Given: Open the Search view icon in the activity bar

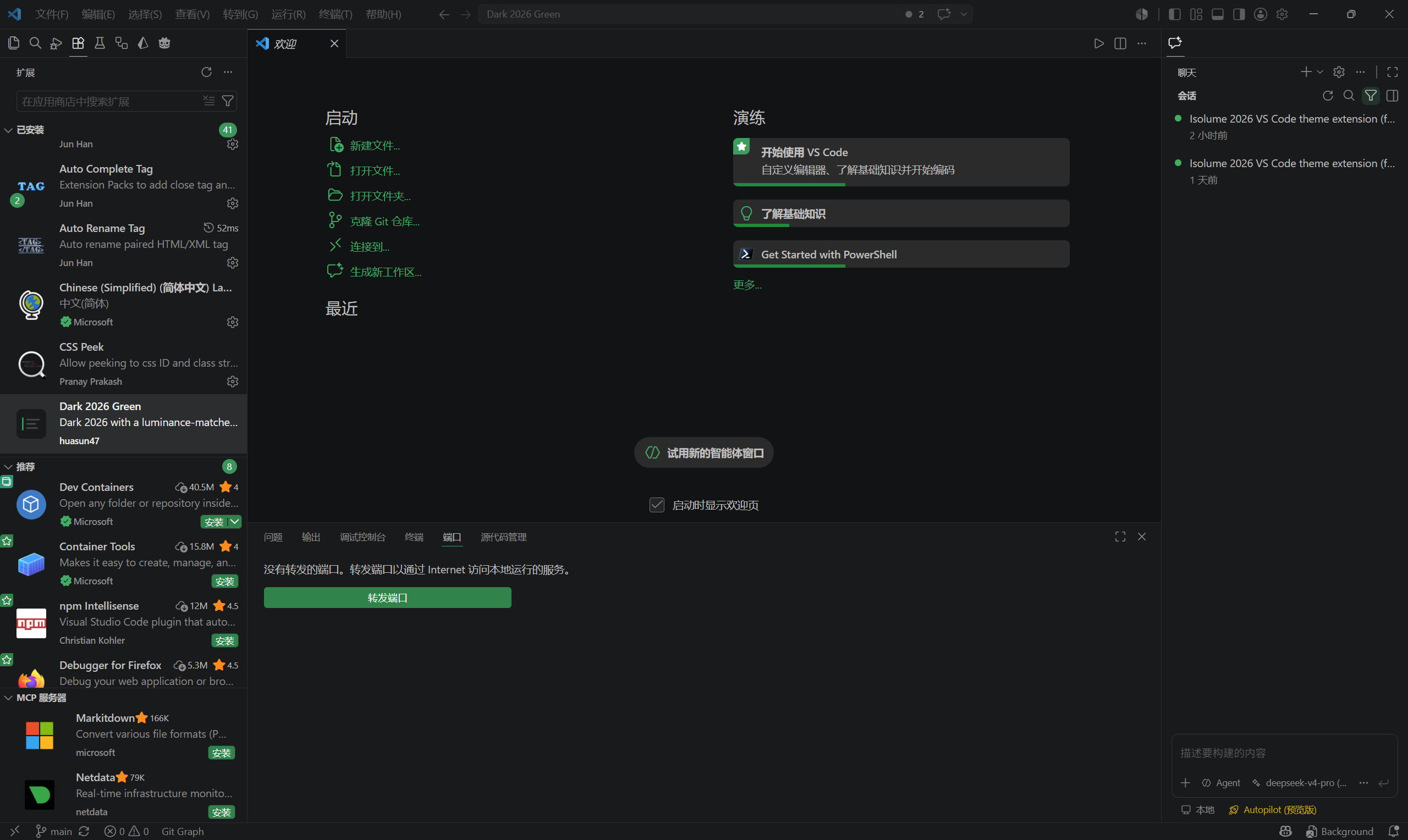Looking at the screenshot, I should [35, 43].
